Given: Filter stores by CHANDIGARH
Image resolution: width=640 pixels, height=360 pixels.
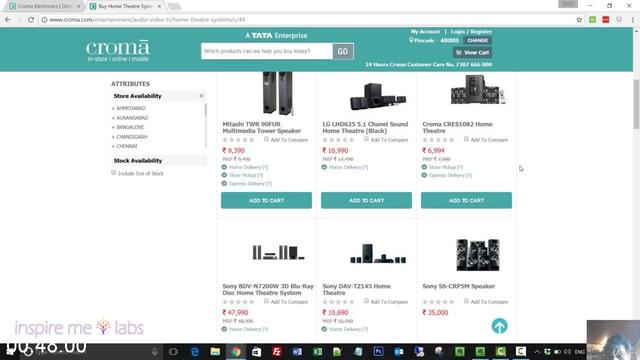Looking at the screenshot, I should coord(132,137).
